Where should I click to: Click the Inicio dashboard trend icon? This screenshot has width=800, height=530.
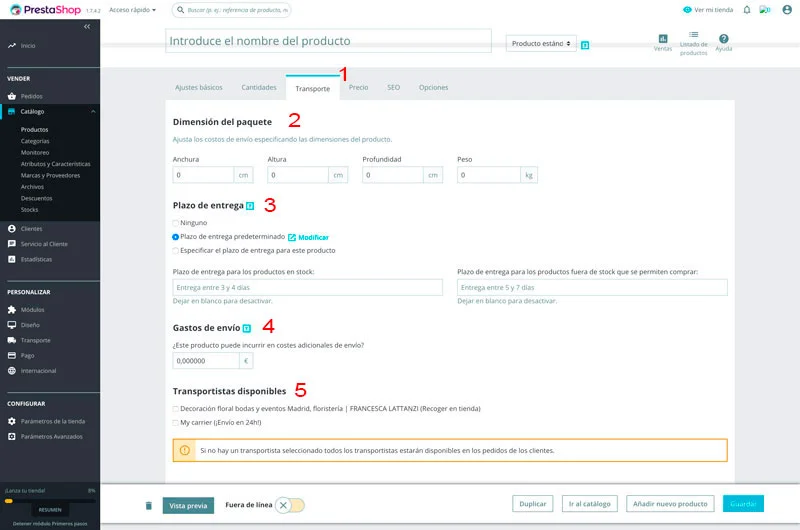pos(12,45)
